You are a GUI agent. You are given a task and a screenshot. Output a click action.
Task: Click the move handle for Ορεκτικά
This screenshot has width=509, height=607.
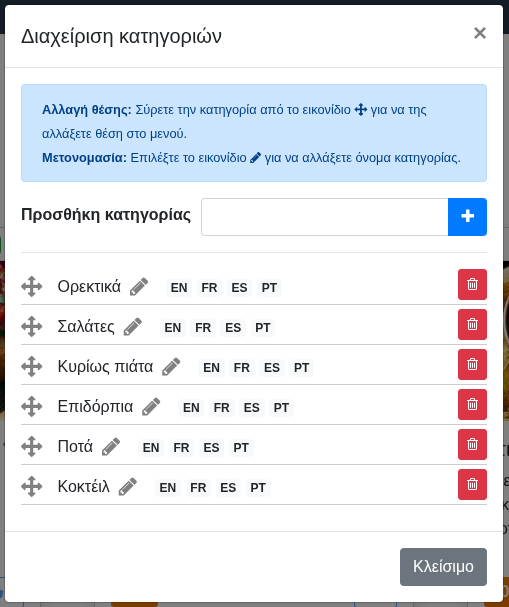pos(32,287)
